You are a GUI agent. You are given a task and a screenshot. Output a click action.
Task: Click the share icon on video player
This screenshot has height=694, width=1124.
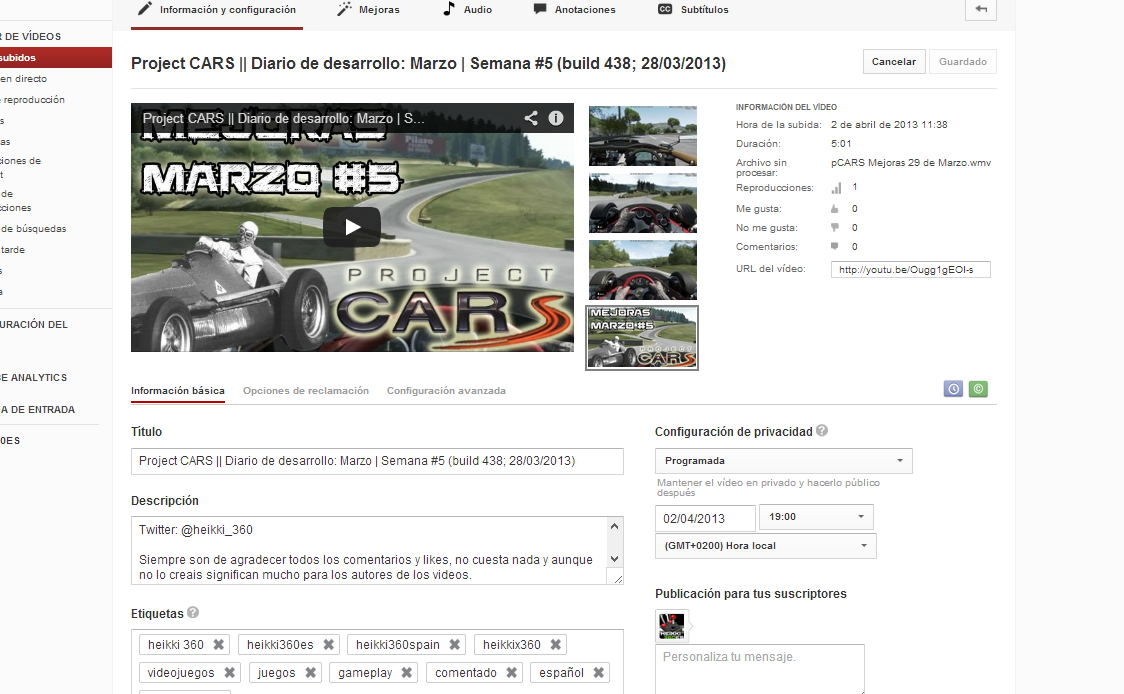(530, 118)
